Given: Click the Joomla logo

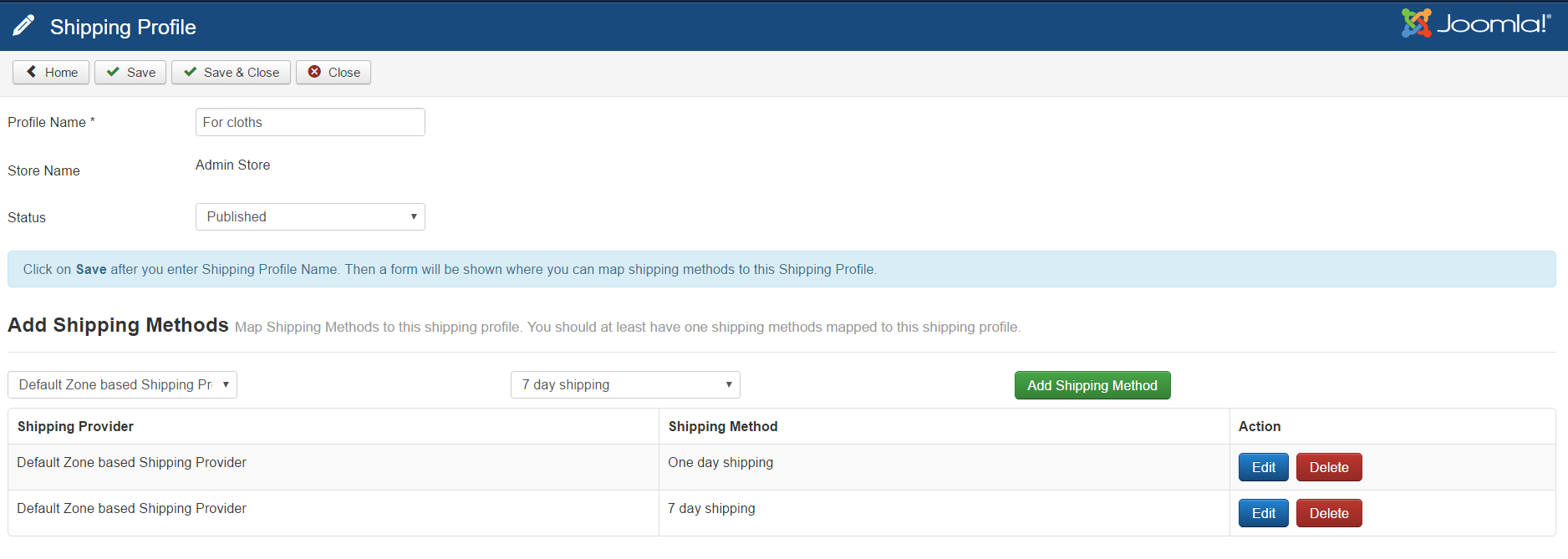Looking at the screenshot, I should [1475, 23].
